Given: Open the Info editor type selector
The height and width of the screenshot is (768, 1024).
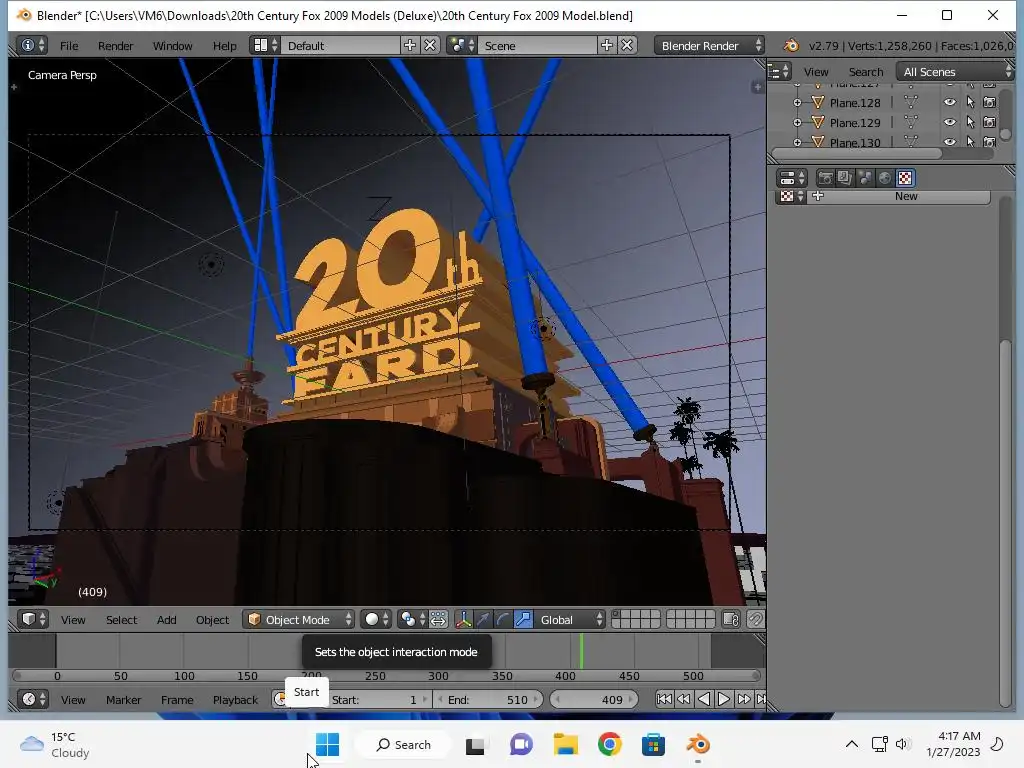Looking at the screenshot, I should [x=33, y=45].
